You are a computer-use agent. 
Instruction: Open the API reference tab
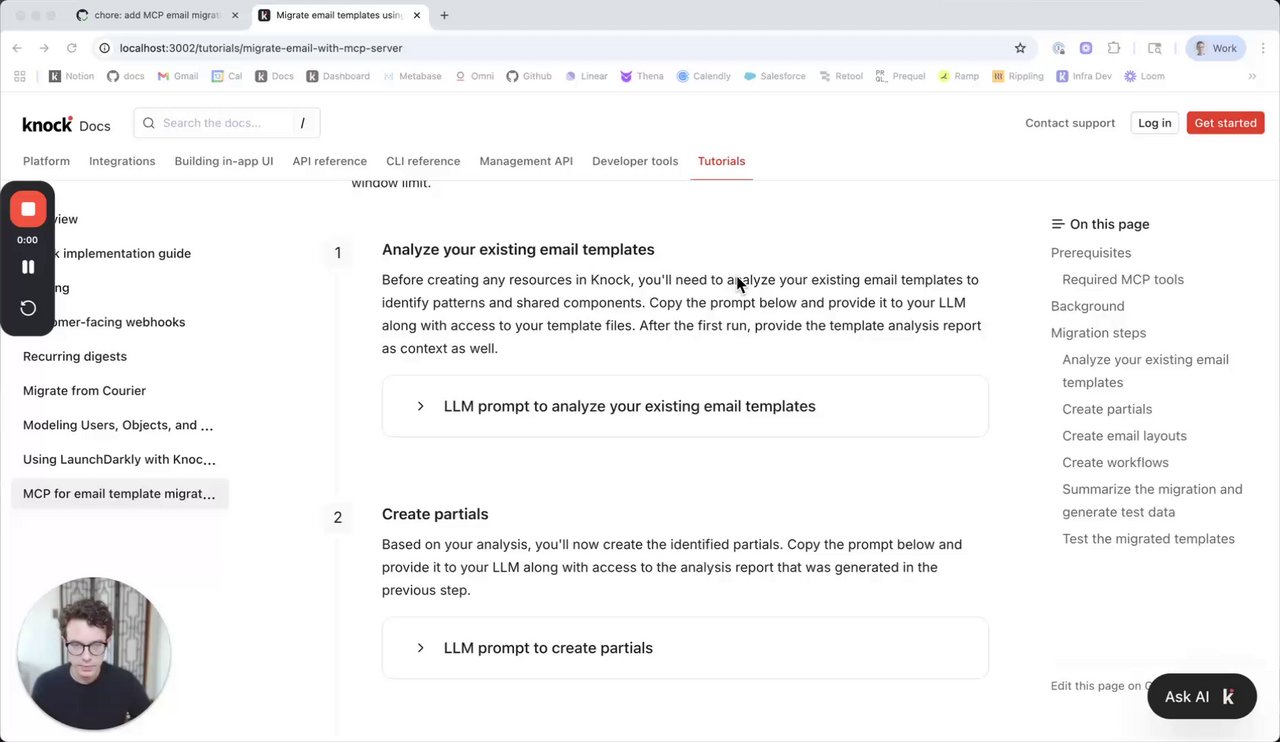click(x=329, y=161)
